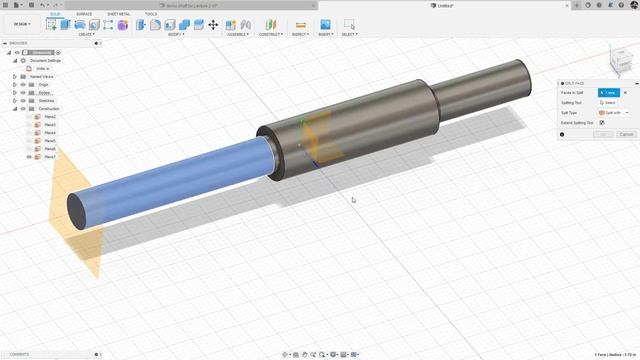The height and width of the screenshot is (360, 640).
Task: Collapse the Construction folder
Action: point(15,109)
